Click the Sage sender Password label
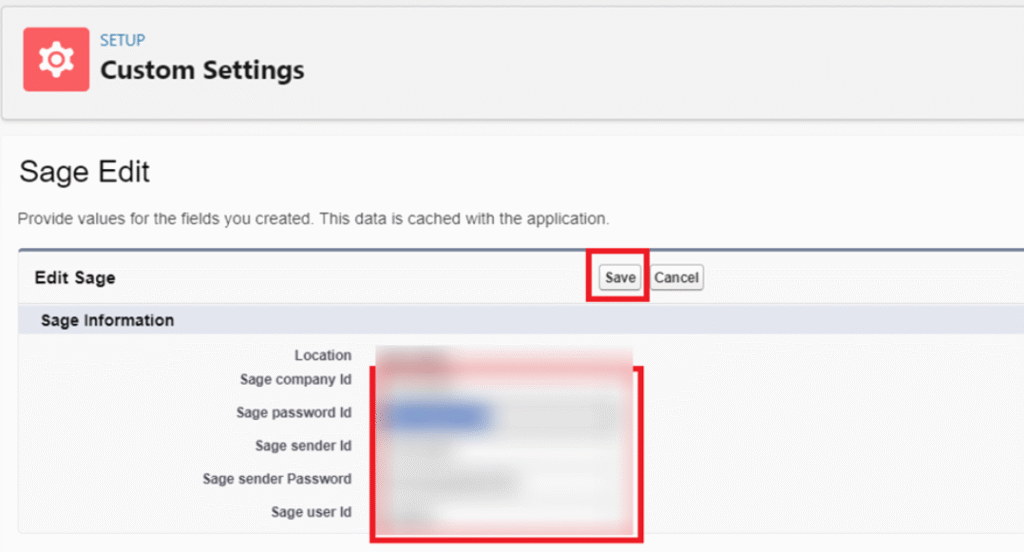1024x552 pixels. (277, 479)
